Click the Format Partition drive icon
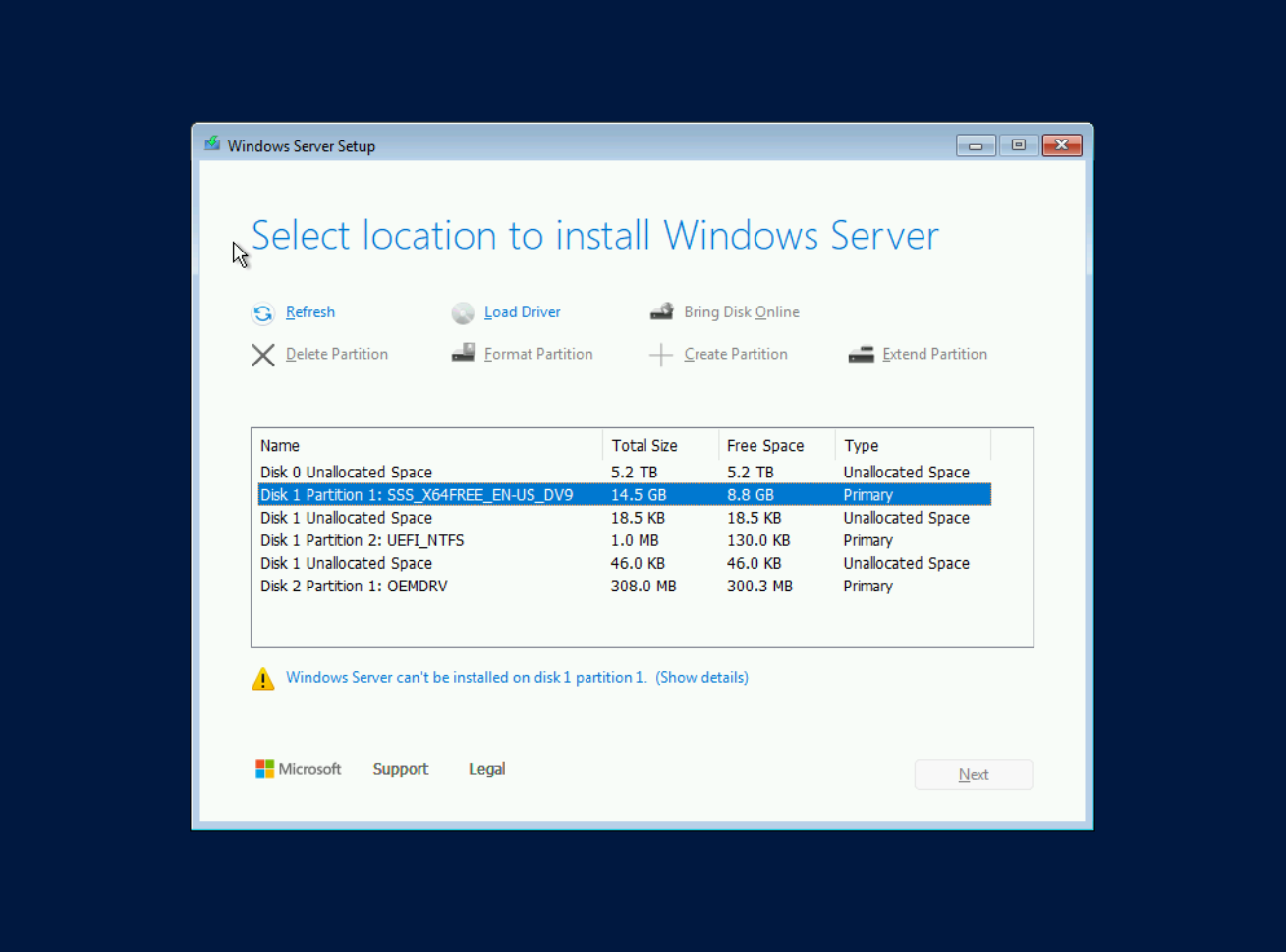Screen dimensions: 1286x952 tap(463, 353)
